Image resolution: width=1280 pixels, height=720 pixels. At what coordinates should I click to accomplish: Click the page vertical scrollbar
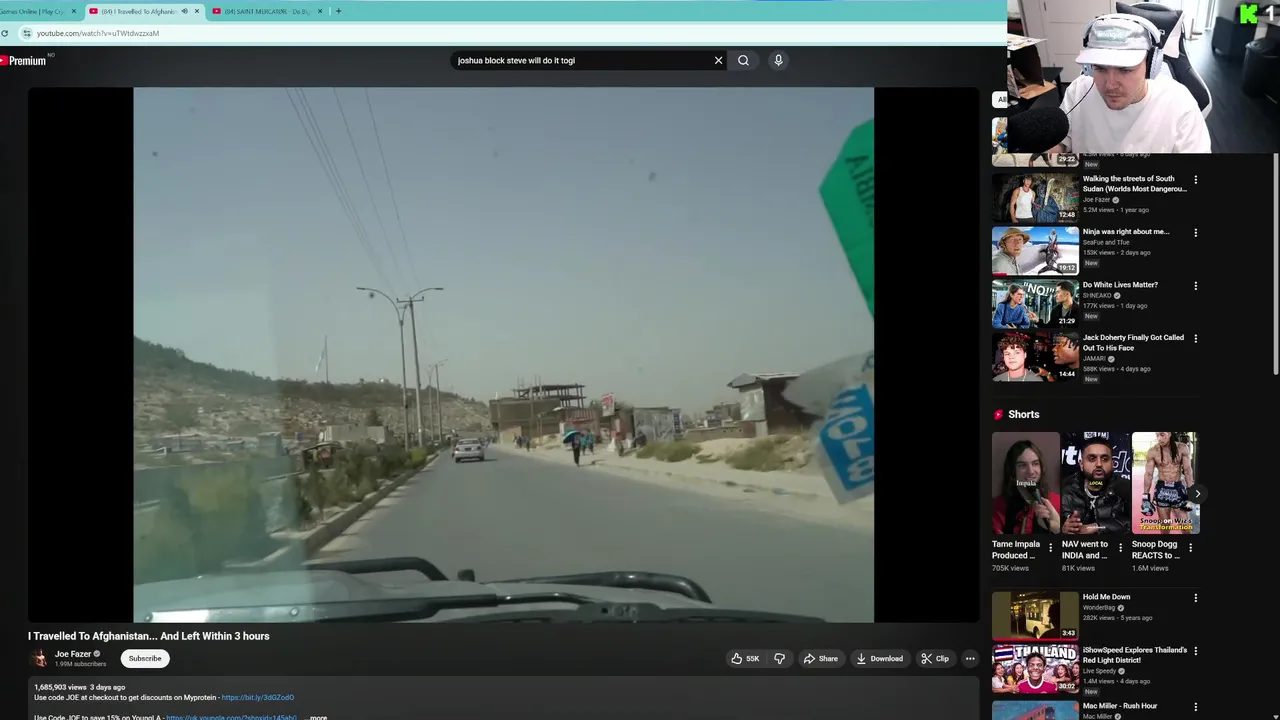coord(1275,265)
